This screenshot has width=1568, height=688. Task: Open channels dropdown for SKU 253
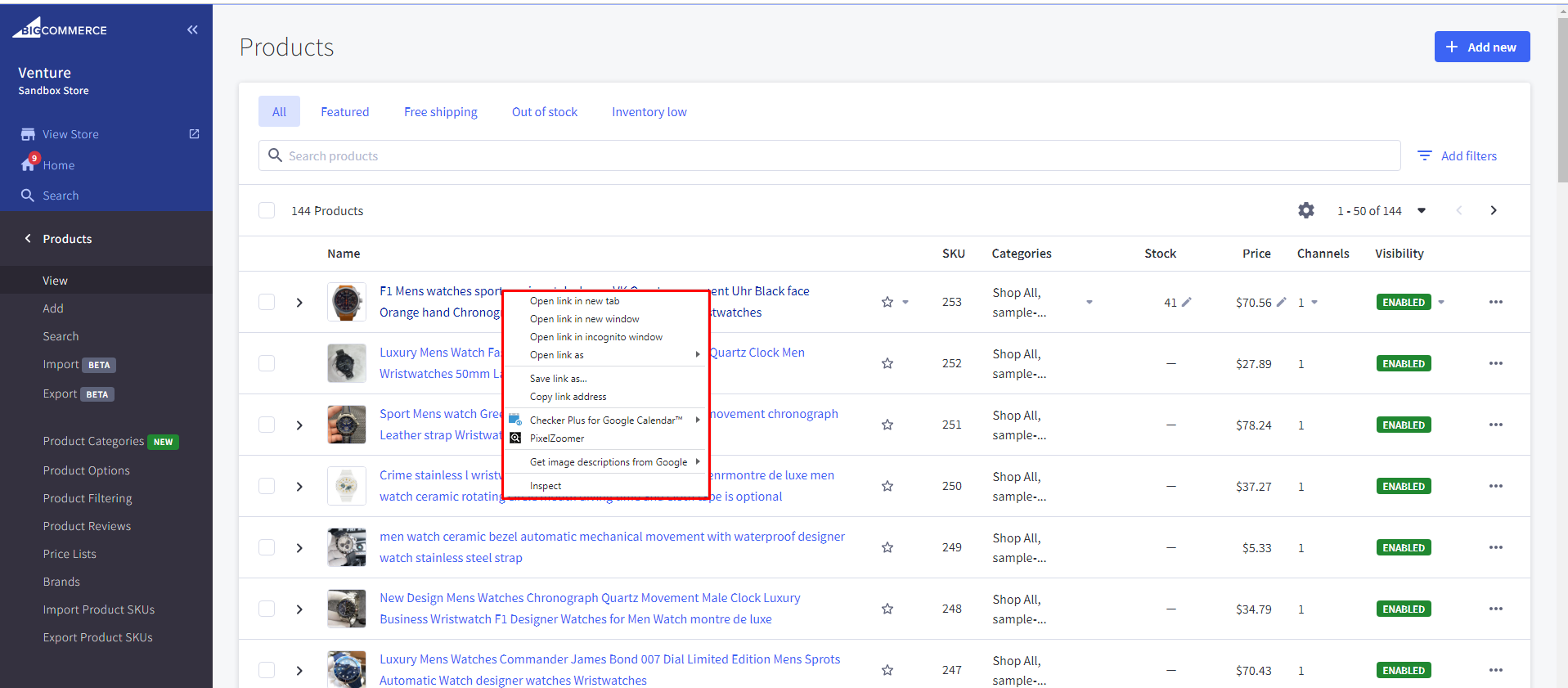(x=1314, y=302)
